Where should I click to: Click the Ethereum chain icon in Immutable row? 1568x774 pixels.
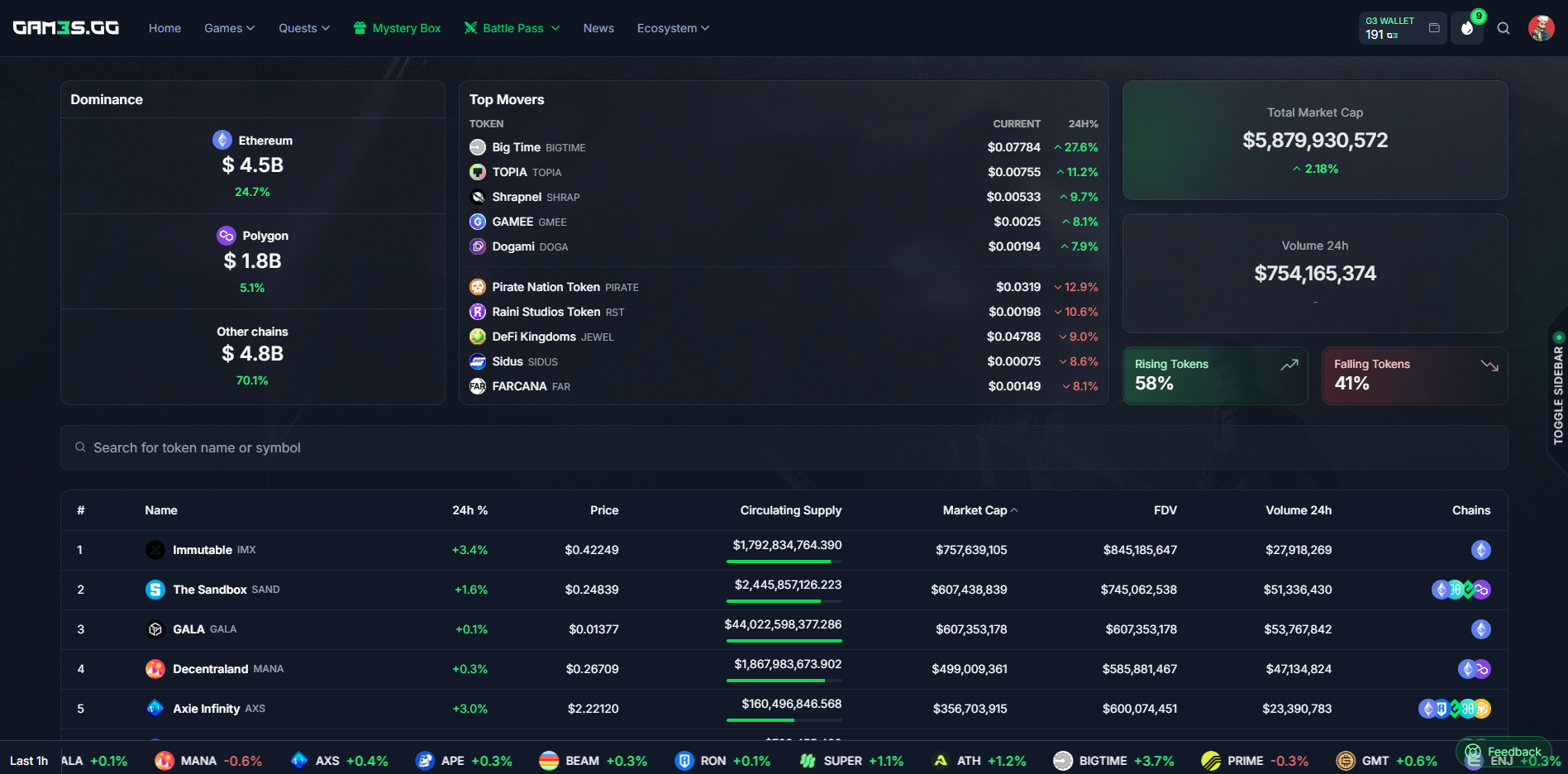click(1481, 550)
